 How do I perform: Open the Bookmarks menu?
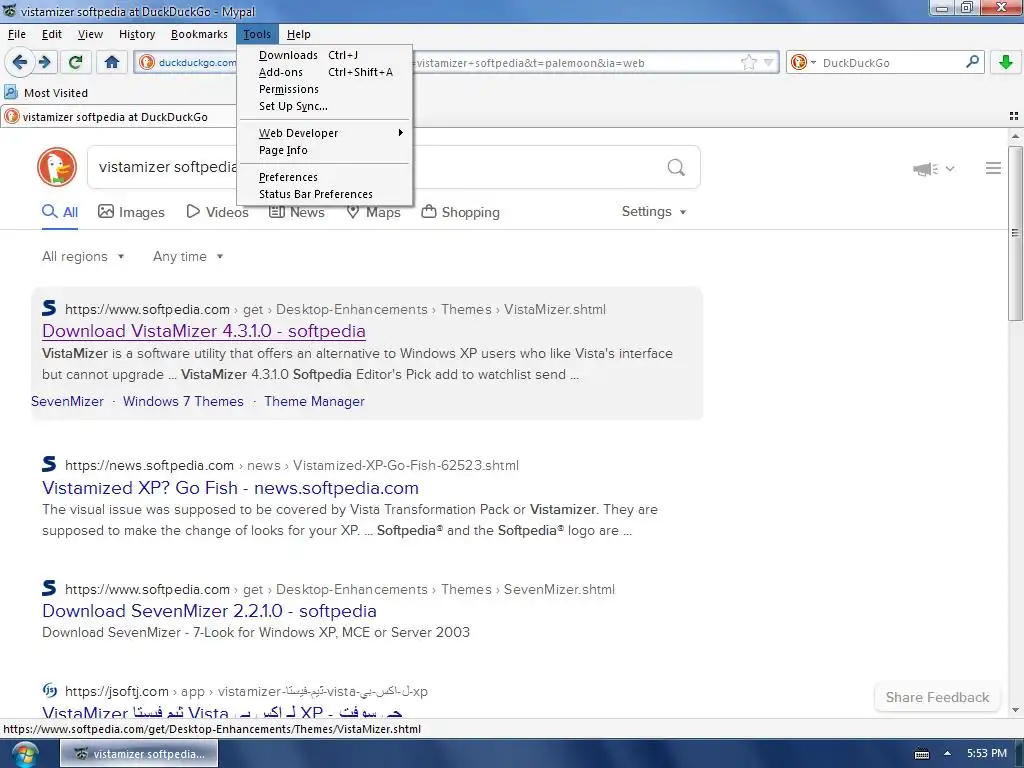199,34
